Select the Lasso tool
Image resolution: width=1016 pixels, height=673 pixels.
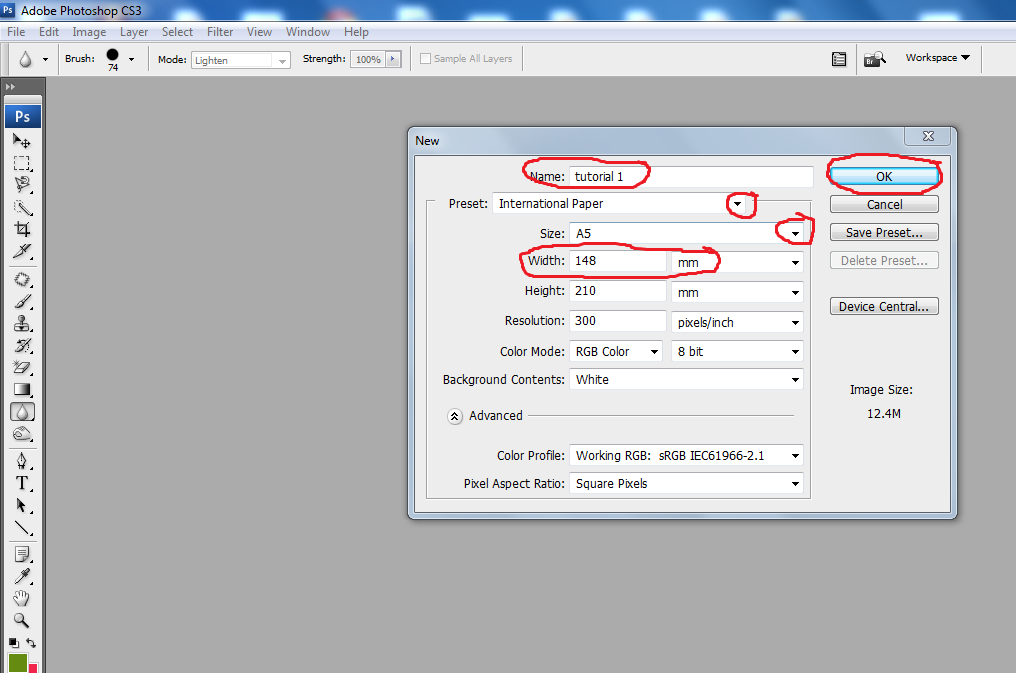pyautogui.click(x=22, y=185)
